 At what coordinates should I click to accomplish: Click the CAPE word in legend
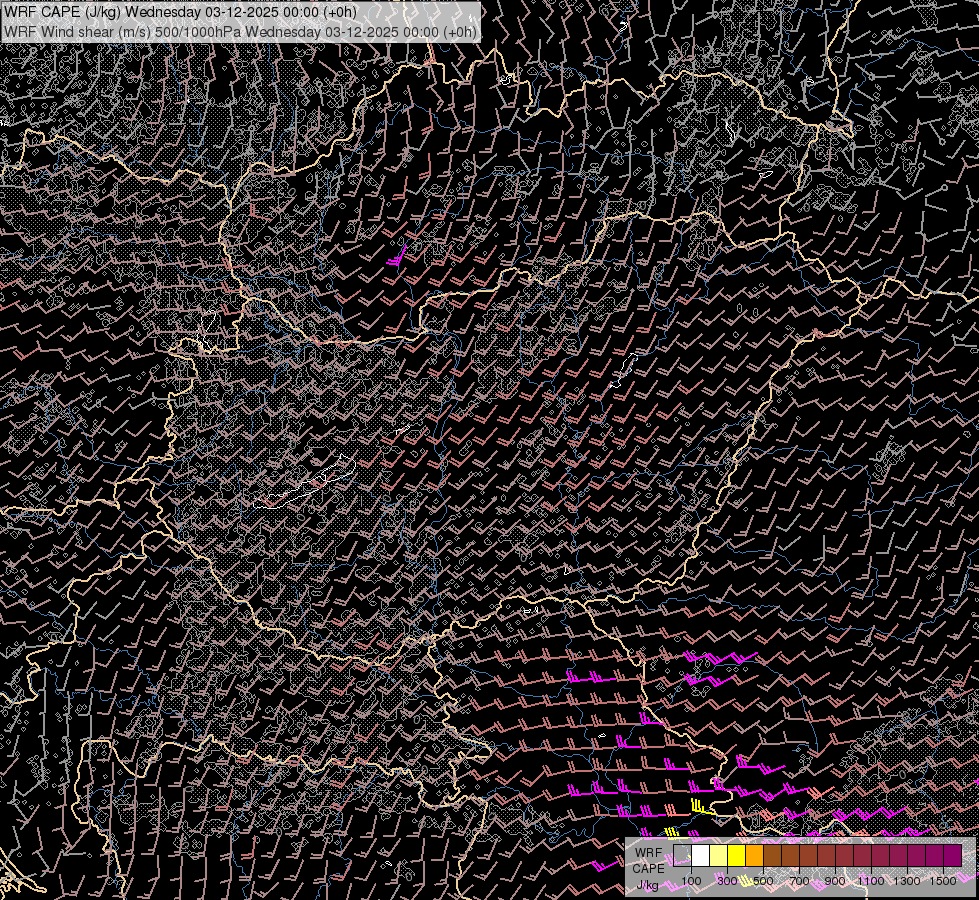648,869
